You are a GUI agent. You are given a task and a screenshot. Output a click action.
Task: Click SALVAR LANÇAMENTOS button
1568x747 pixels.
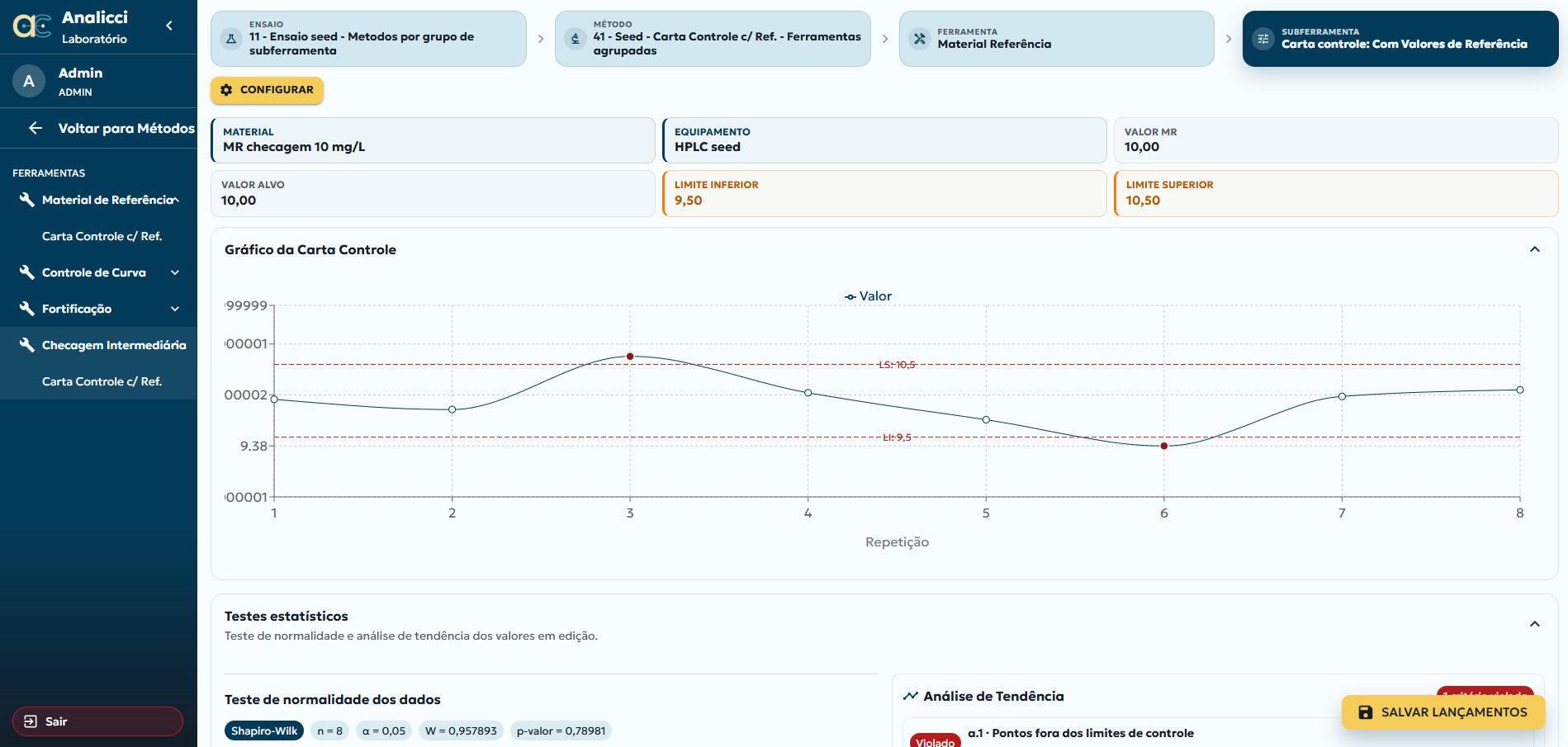coord(1443,712)
